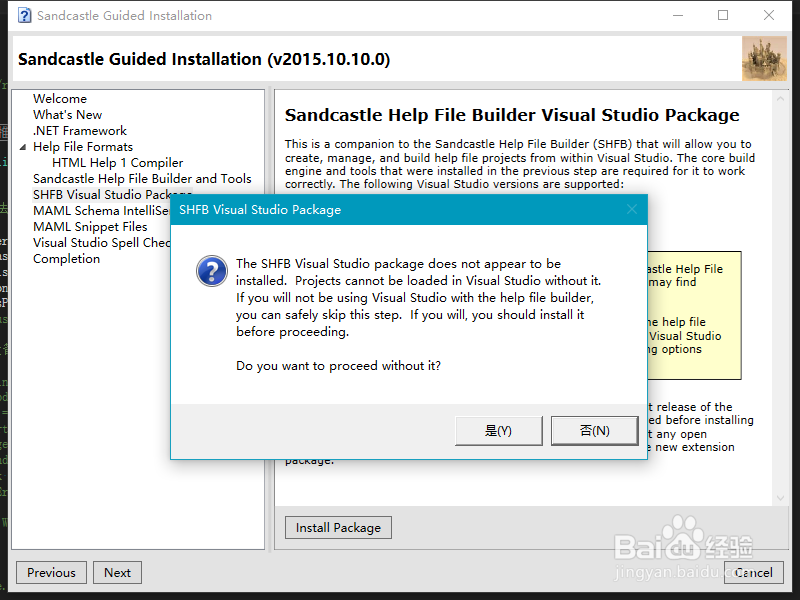Open the What's New page
Screen dimensions: 800x600
tap(67, 114)
